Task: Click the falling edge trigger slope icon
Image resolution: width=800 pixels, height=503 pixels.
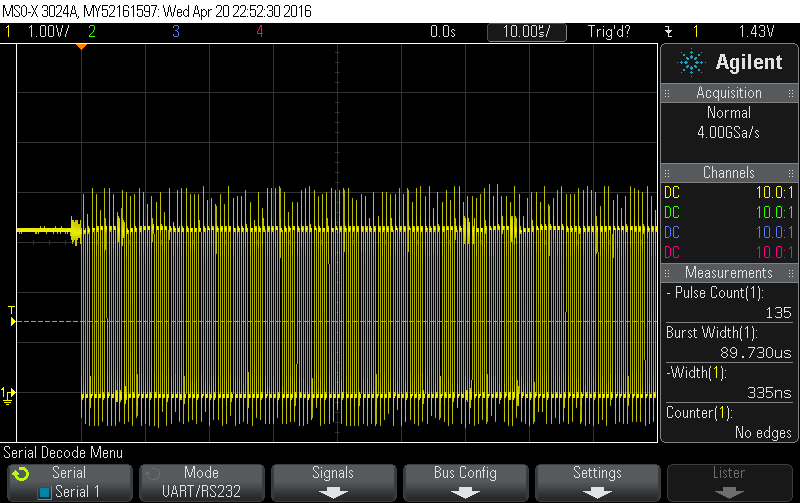Action: coord(665,32)
